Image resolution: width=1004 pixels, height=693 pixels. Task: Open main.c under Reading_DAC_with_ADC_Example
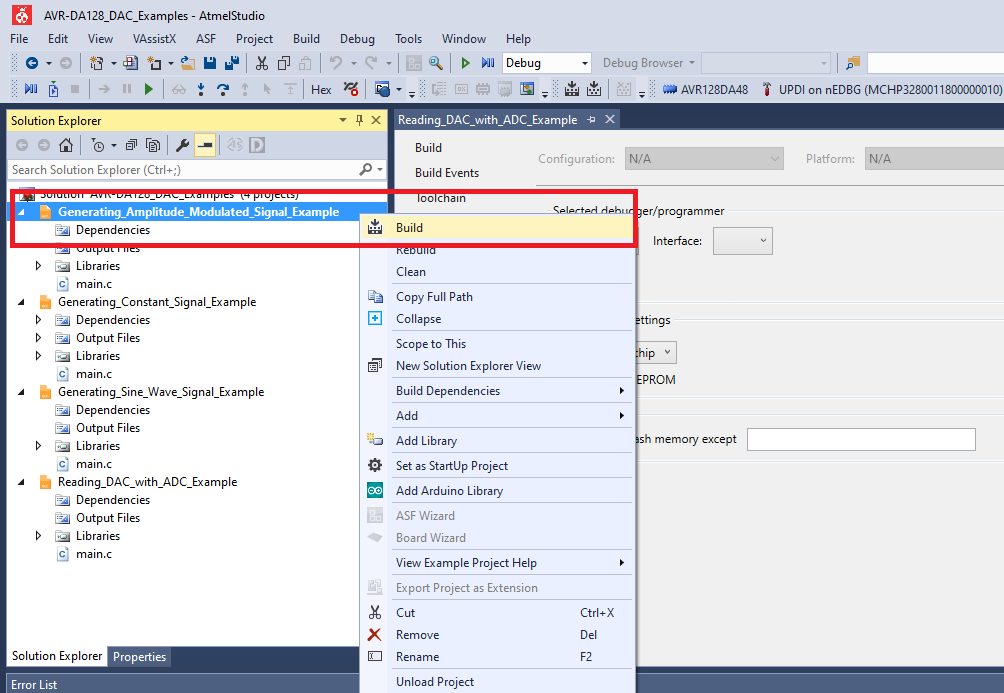[93, 554]
